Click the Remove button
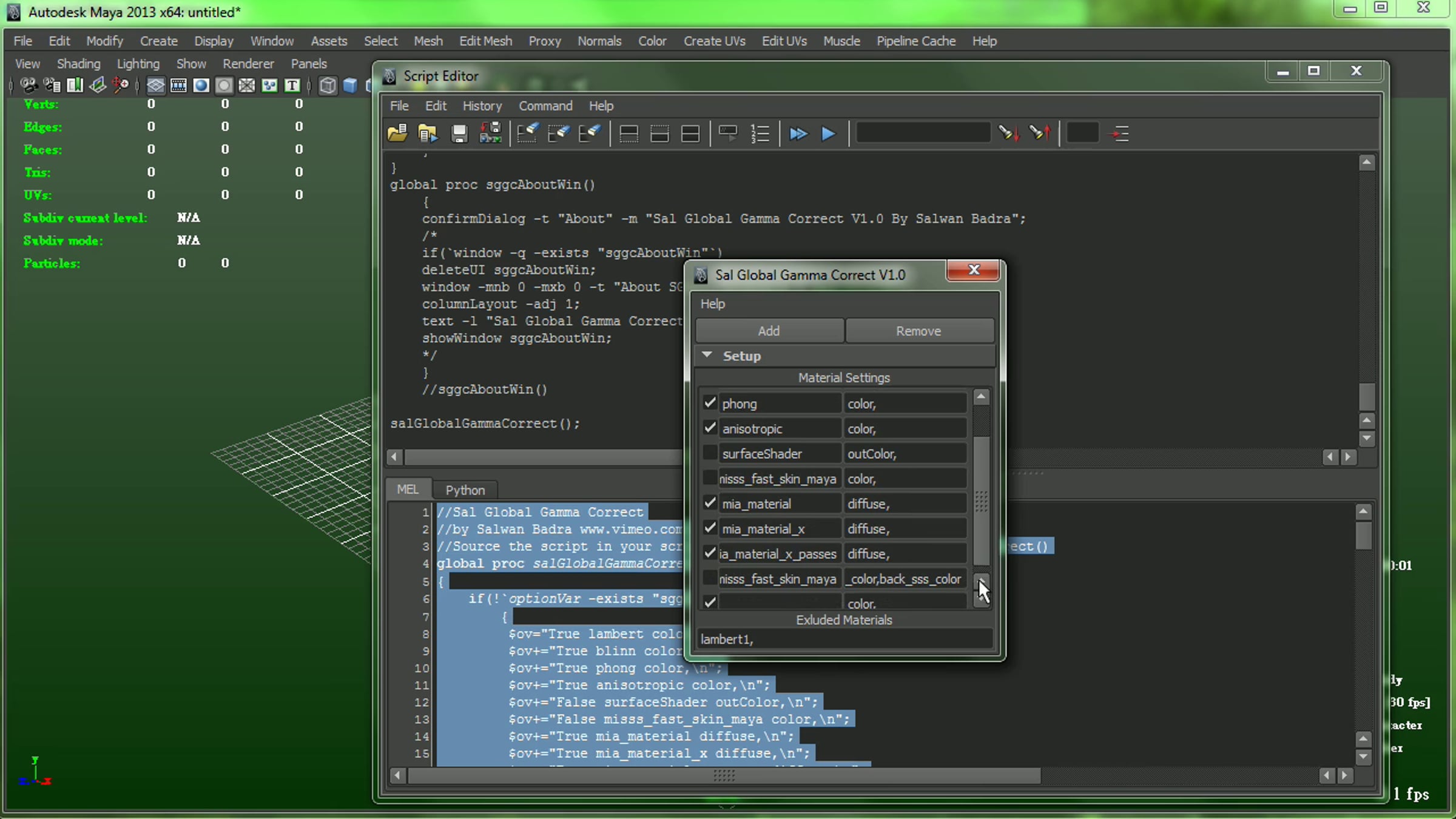Viewport: 1456px width, 819px height. click(918, 331)
